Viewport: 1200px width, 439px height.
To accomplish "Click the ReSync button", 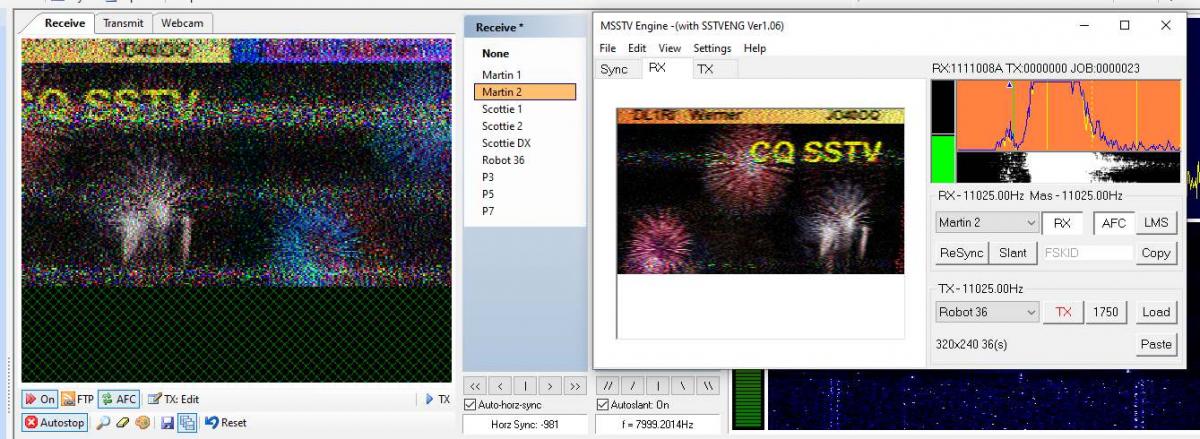I will tap(962, 253).
